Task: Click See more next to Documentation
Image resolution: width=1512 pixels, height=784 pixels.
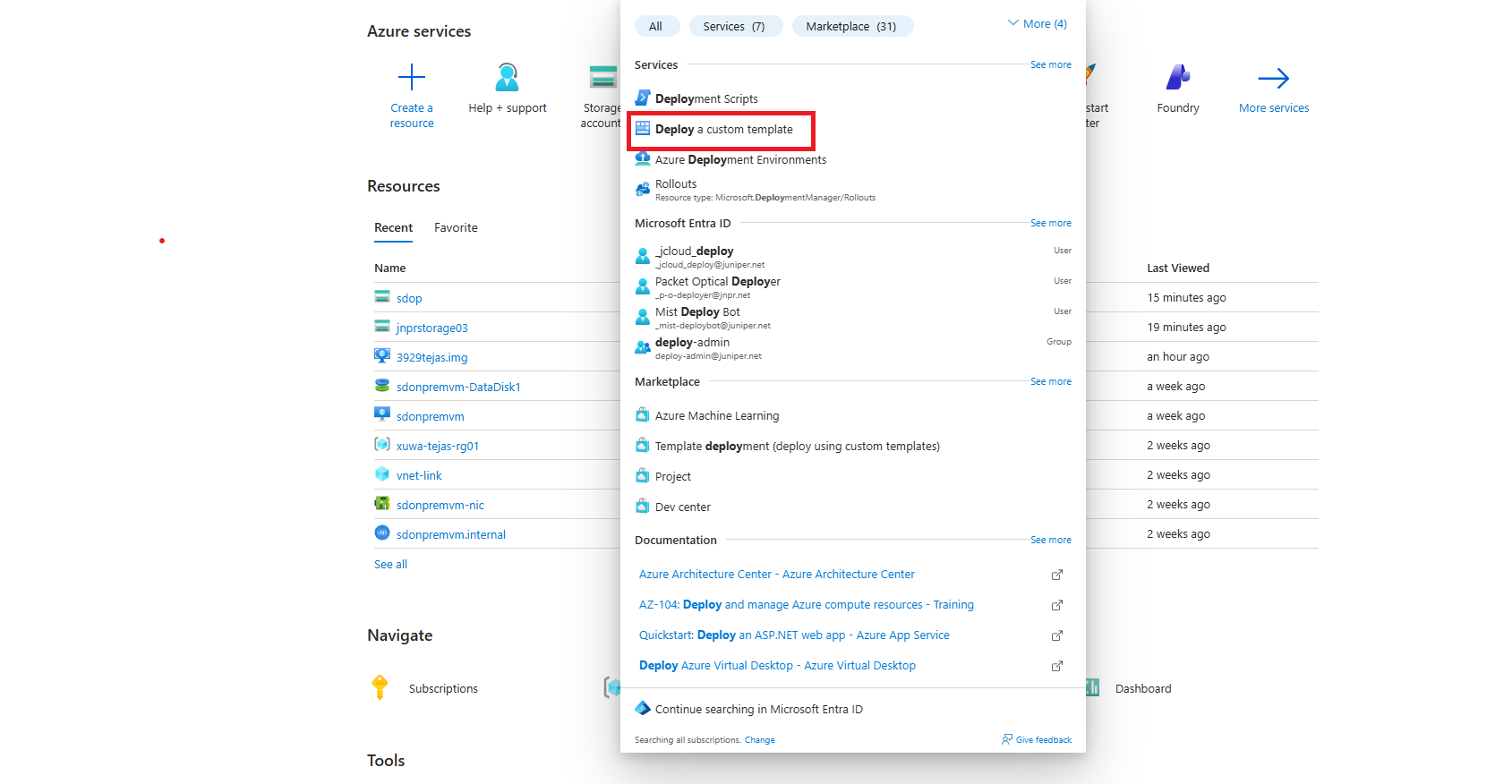Action: (x=1051, y=540)
